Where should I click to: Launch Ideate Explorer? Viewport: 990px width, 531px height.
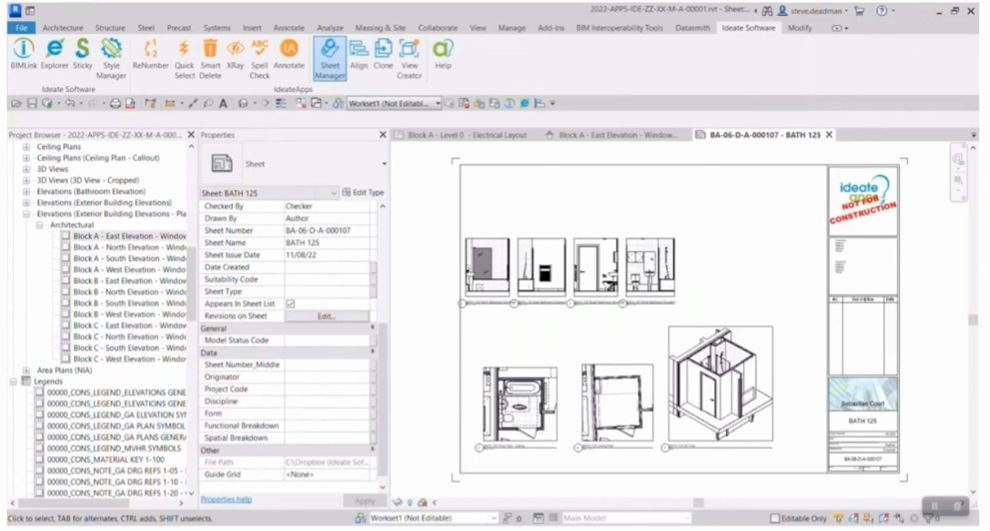(x=54, y=54)
